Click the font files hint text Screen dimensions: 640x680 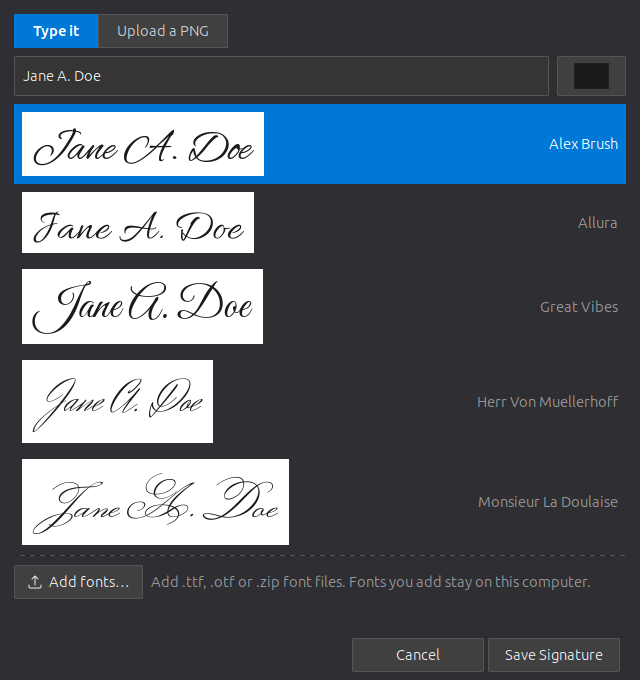(x=371, y=582)
